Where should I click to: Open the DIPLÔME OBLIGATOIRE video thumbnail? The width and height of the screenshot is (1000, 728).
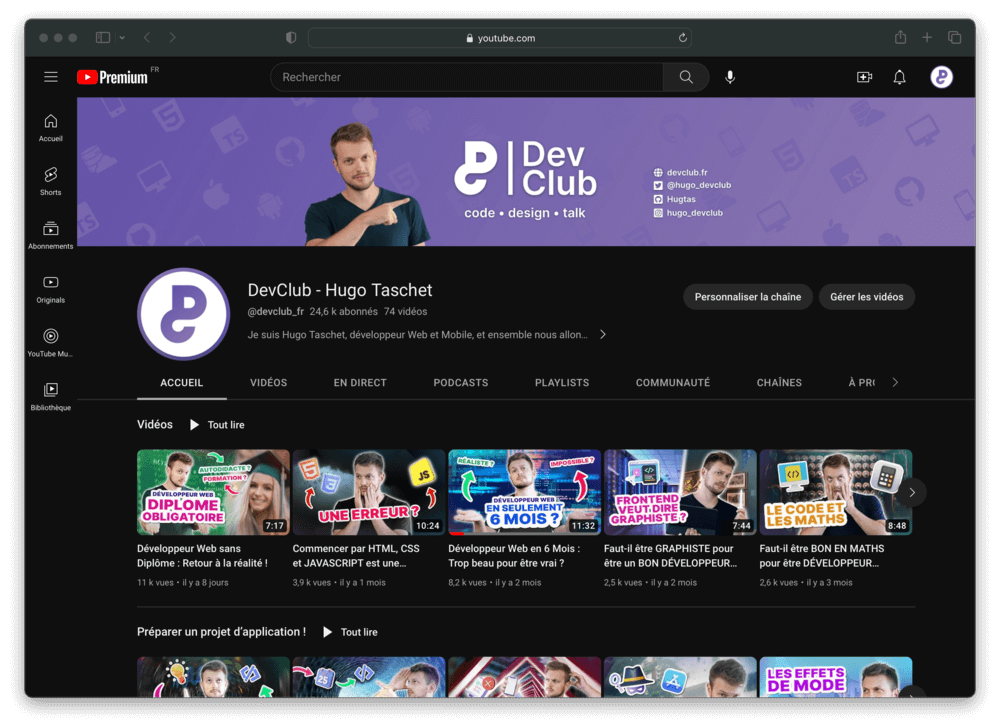tap(213, 492)
